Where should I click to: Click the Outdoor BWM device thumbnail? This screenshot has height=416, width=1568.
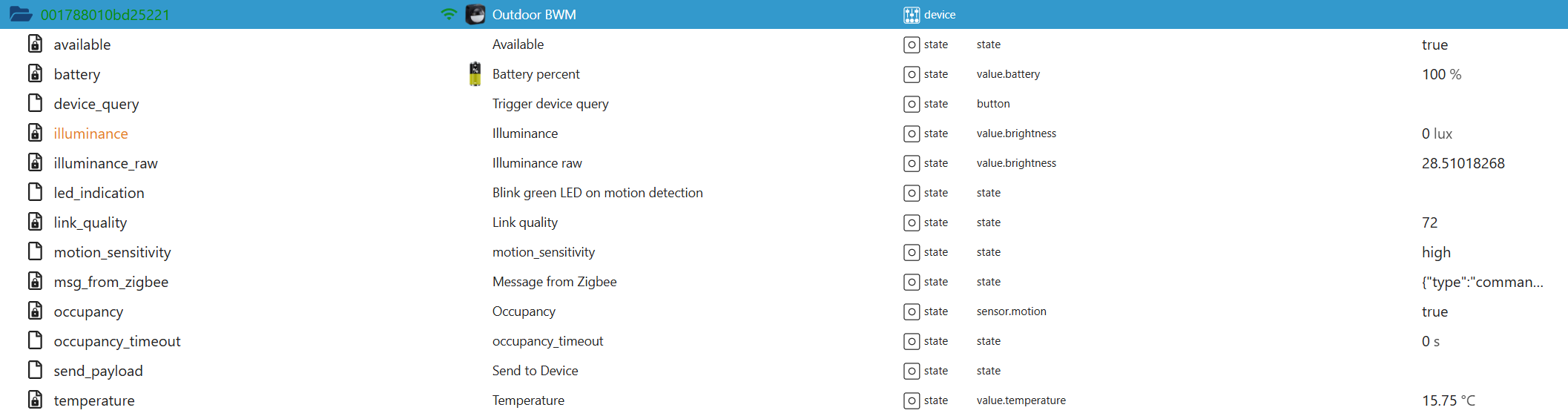pos(475,14)
